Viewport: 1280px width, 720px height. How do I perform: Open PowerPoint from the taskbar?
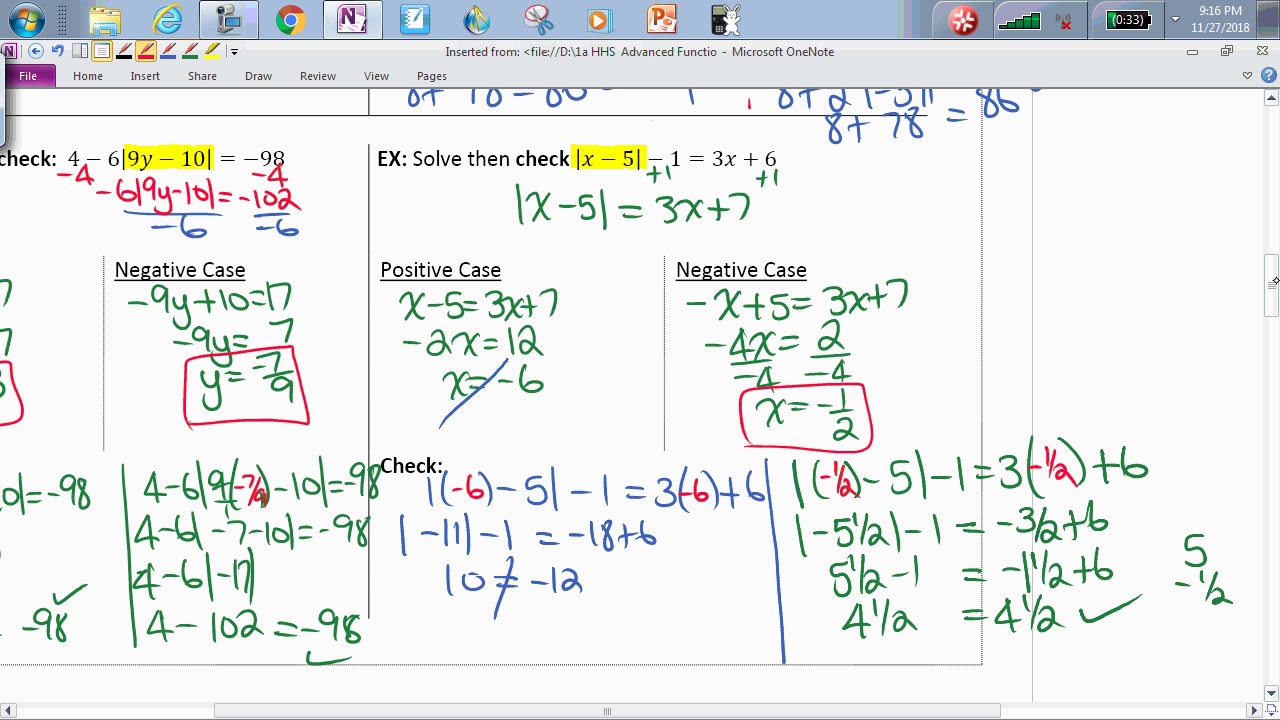coord(662,20)
